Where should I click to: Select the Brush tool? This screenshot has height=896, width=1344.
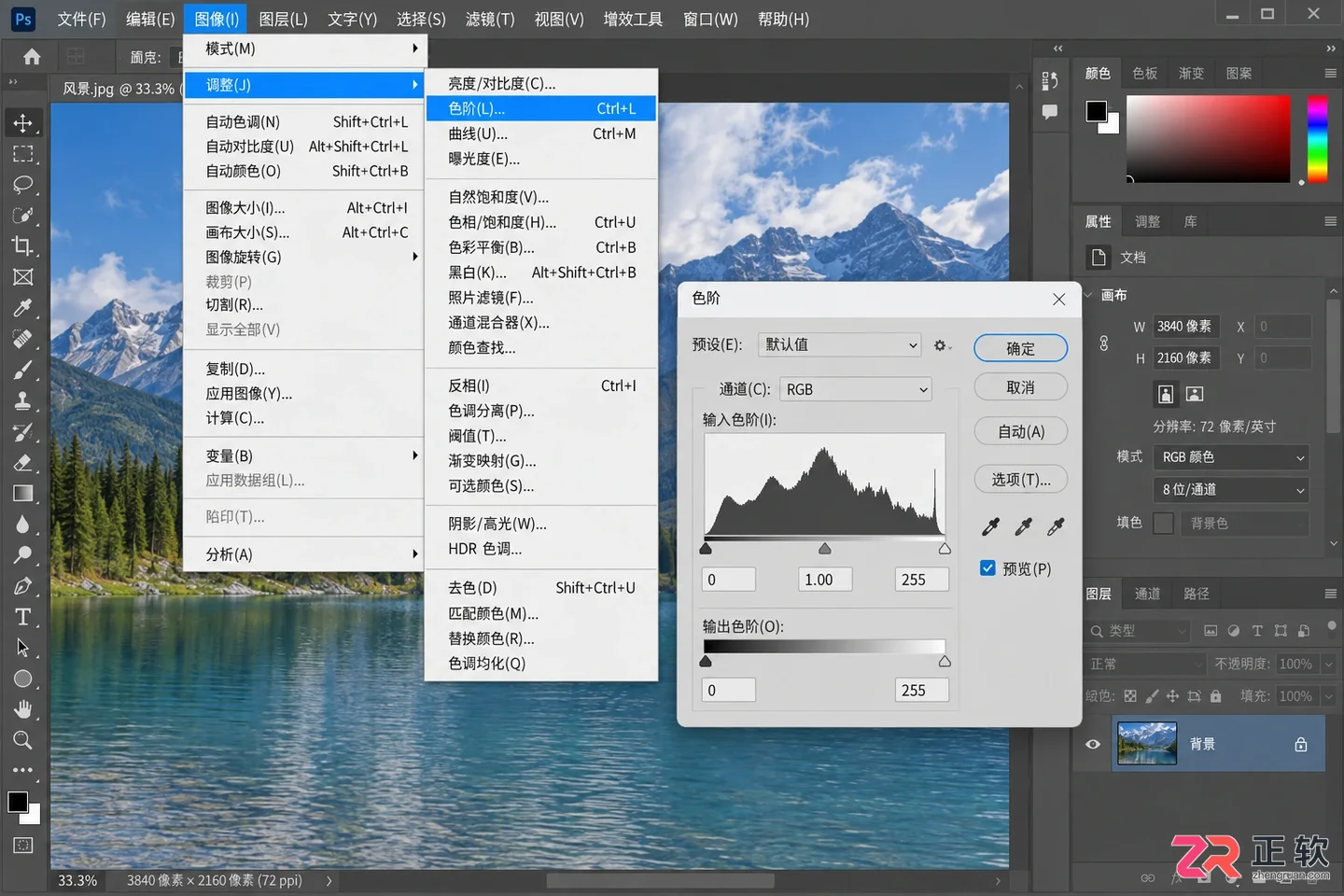22,370
